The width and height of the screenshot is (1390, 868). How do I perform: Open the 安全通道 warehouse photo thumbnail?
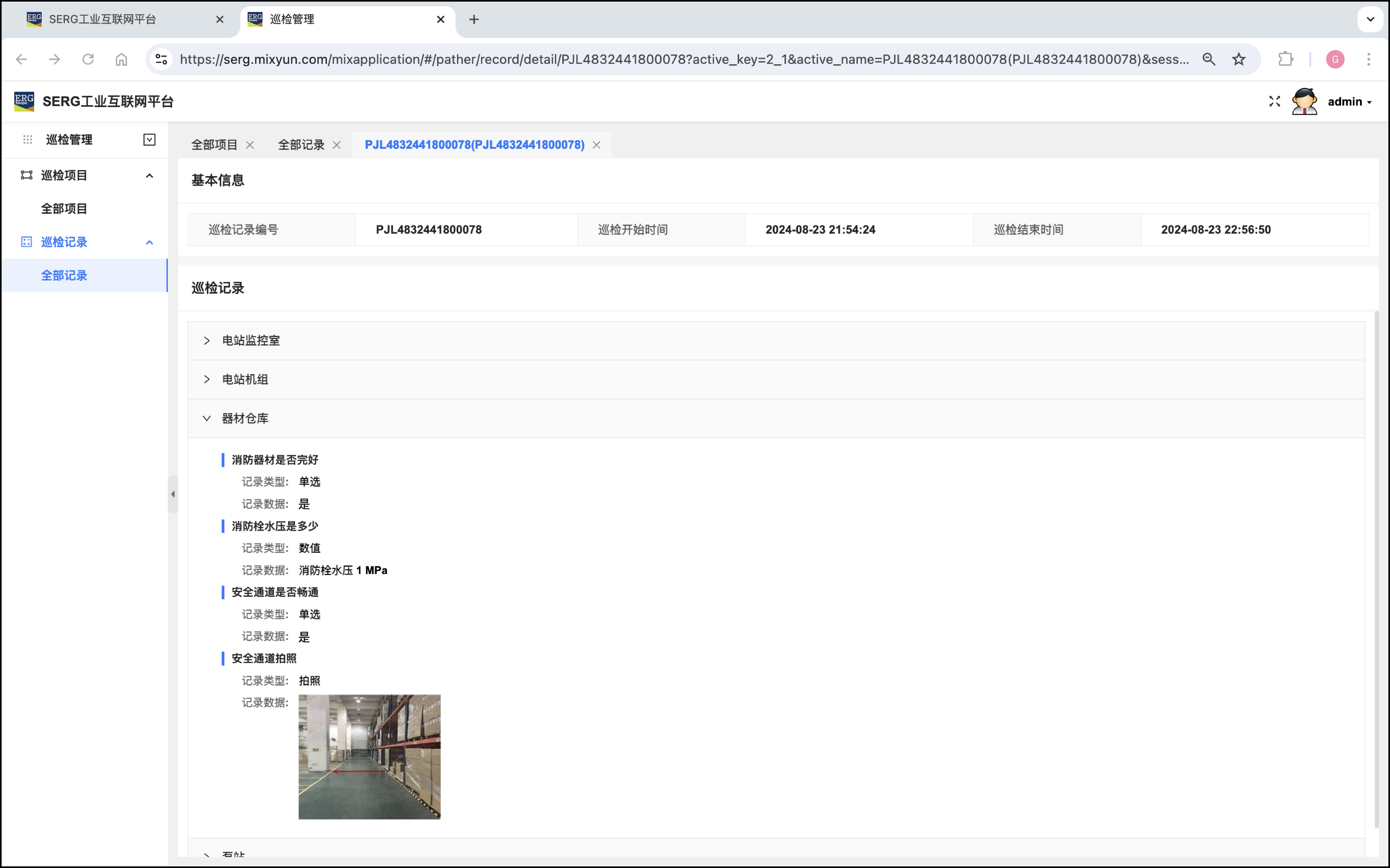[x=369, y=756]
